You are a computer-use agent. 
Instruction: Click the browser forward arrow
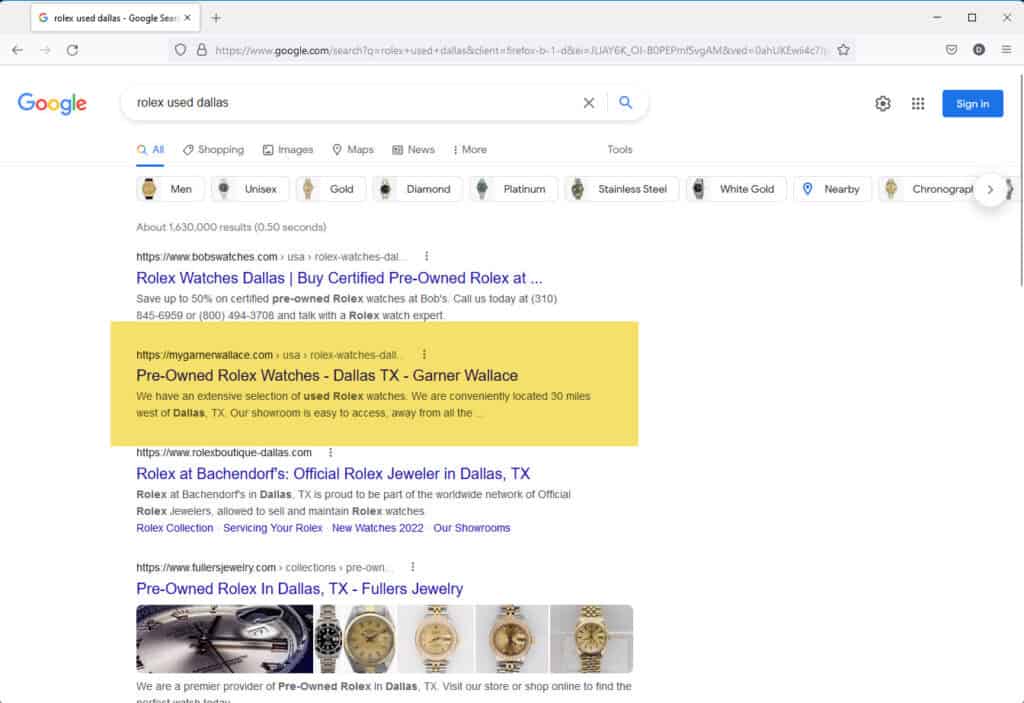coord(45,50)
